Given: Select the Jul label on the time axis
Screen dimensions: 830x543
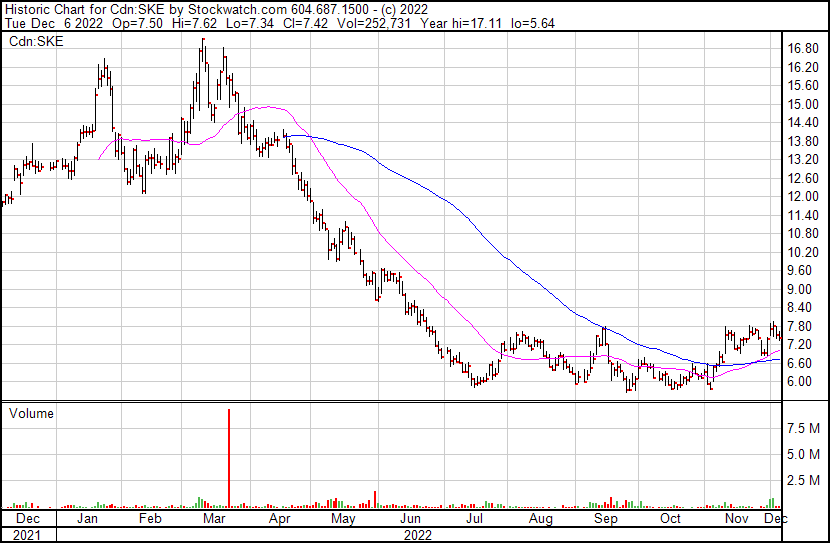Looking at the screenshot, I should 475,519.
